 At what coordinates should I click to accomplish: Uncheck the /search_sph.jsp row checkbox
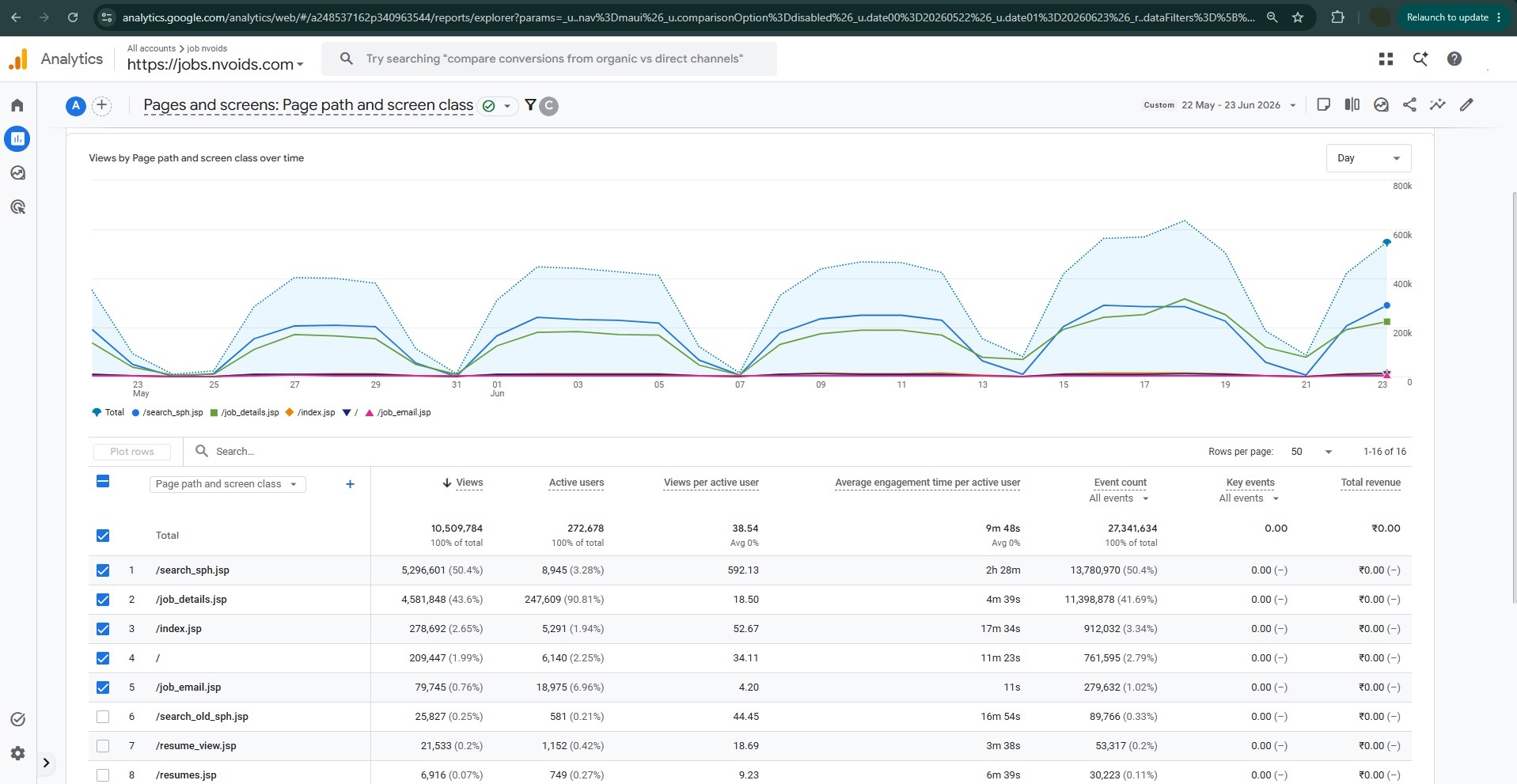point(103,570)
